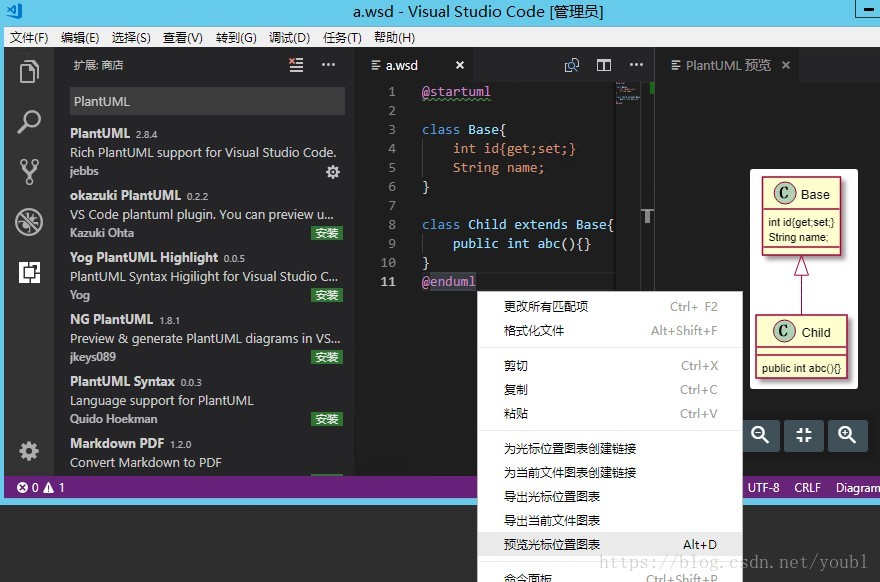
Task: Choose 格式化文件 from context menu
Action: pyautogui.click(x=610, y=331)
